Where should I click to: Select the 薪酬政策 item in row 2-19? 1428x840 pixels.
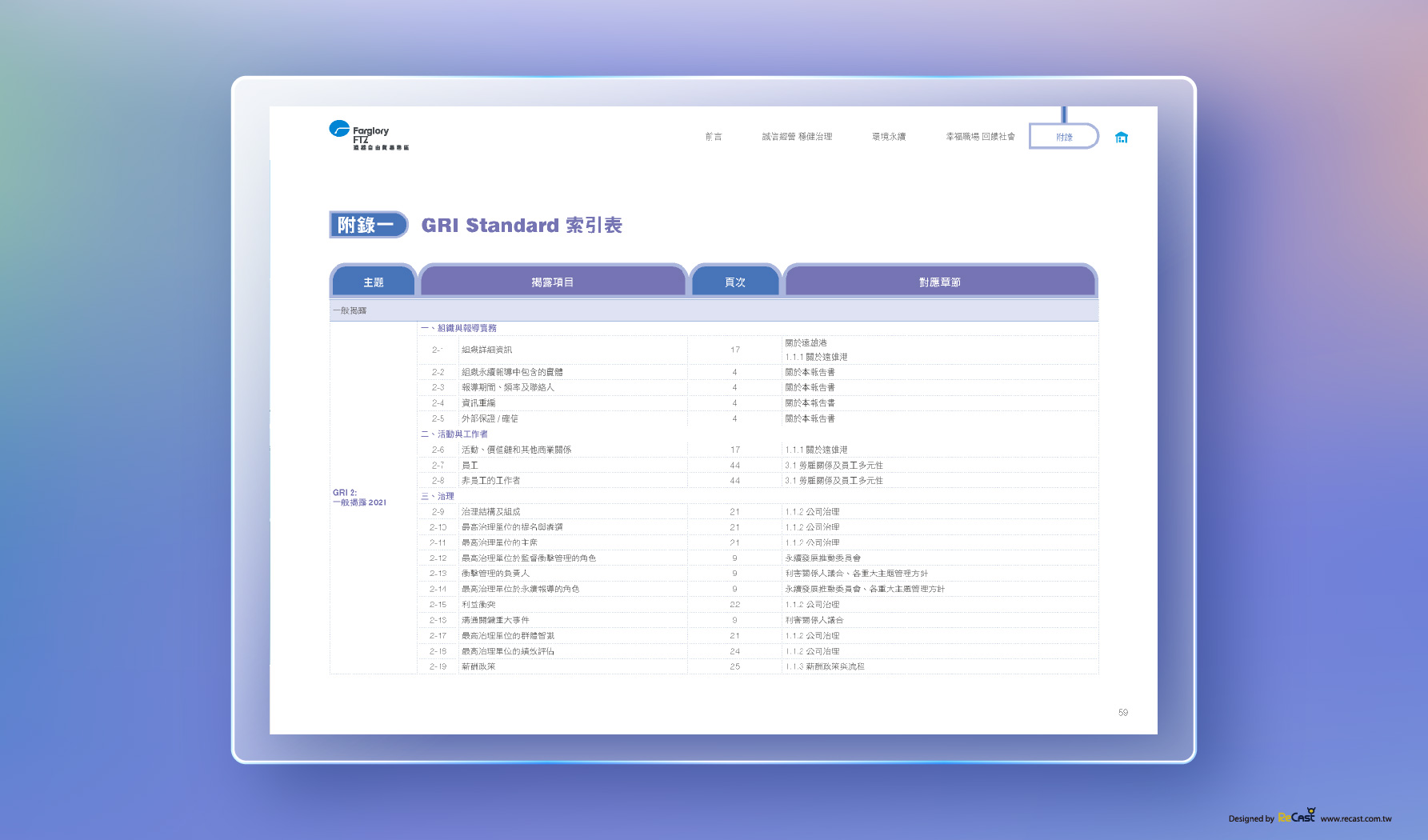[478, 666]
